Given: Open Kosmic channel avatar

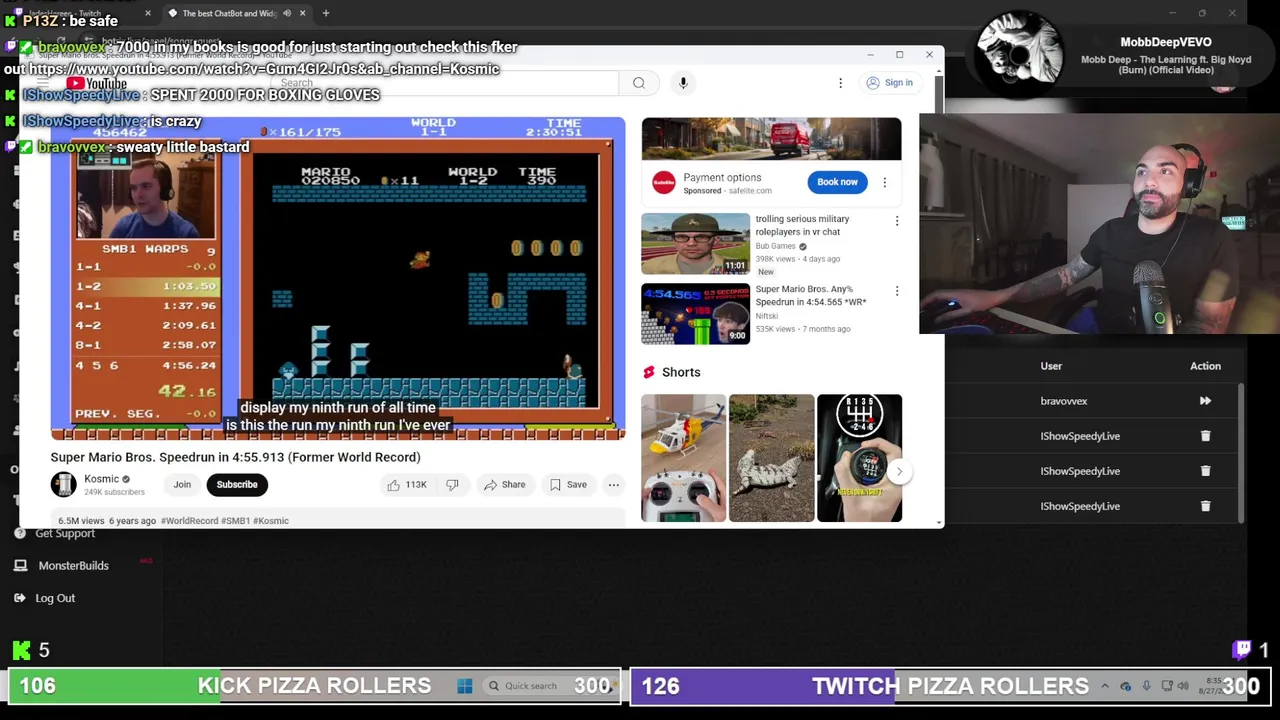Looking at the screenshot, I should tap(64, 484).
